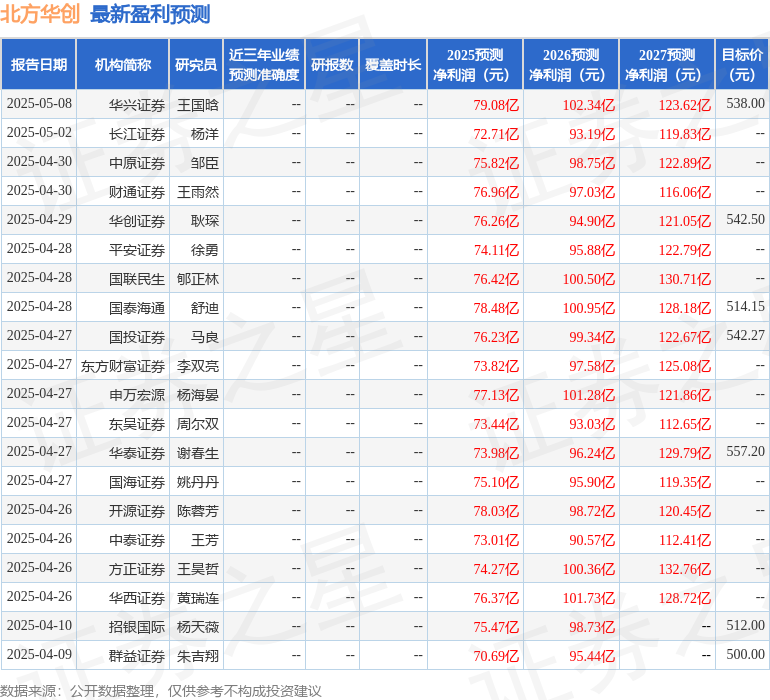
Task: Click the 2025预测净利润 column header
Action: tap(474, 65)
